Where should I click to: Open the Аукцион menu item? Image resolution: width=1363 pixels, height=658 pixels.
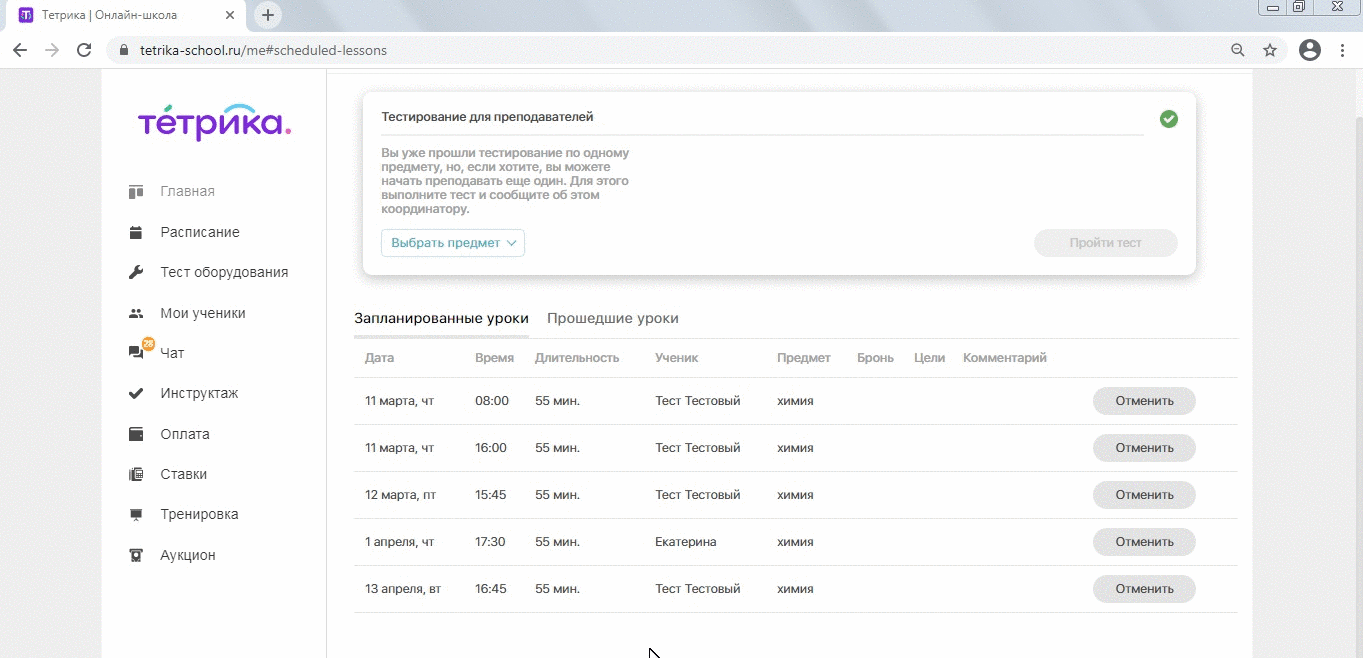pos(188,555)
